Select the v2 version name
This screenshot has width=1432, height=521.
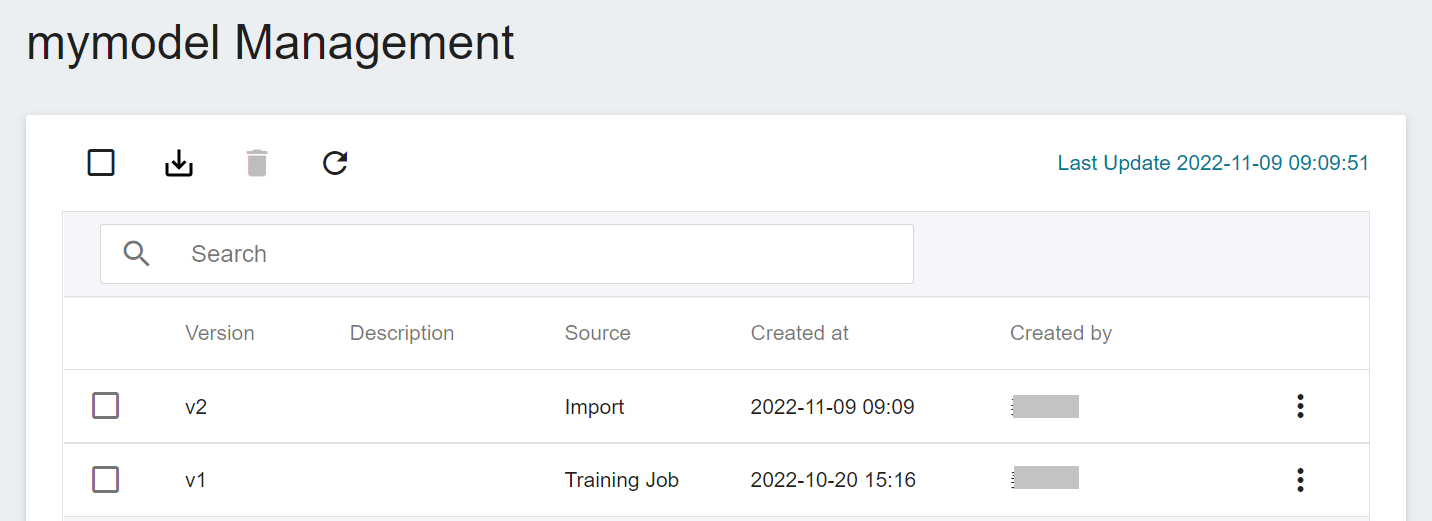(196, 407)
